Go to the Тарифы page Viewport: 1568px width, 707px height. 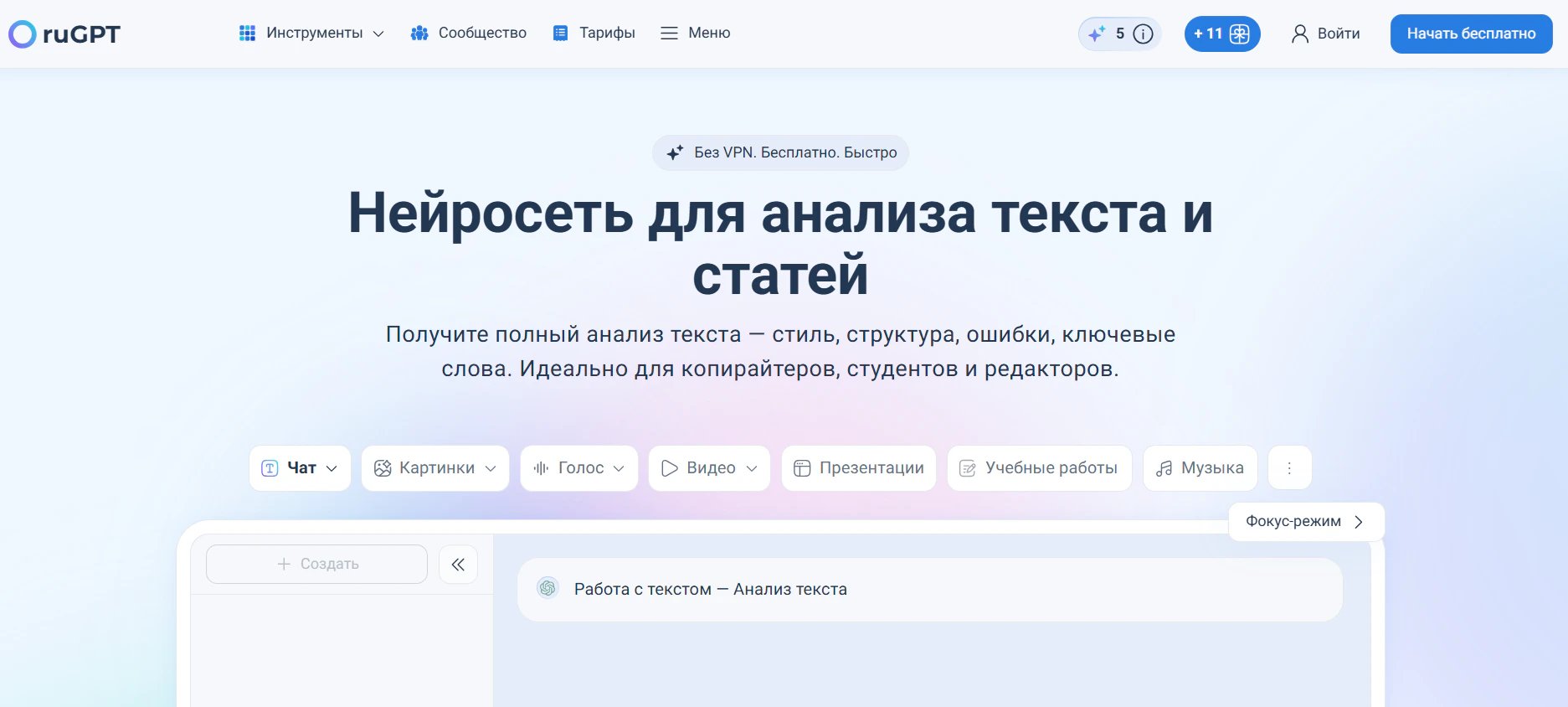[x=594, y=34]
